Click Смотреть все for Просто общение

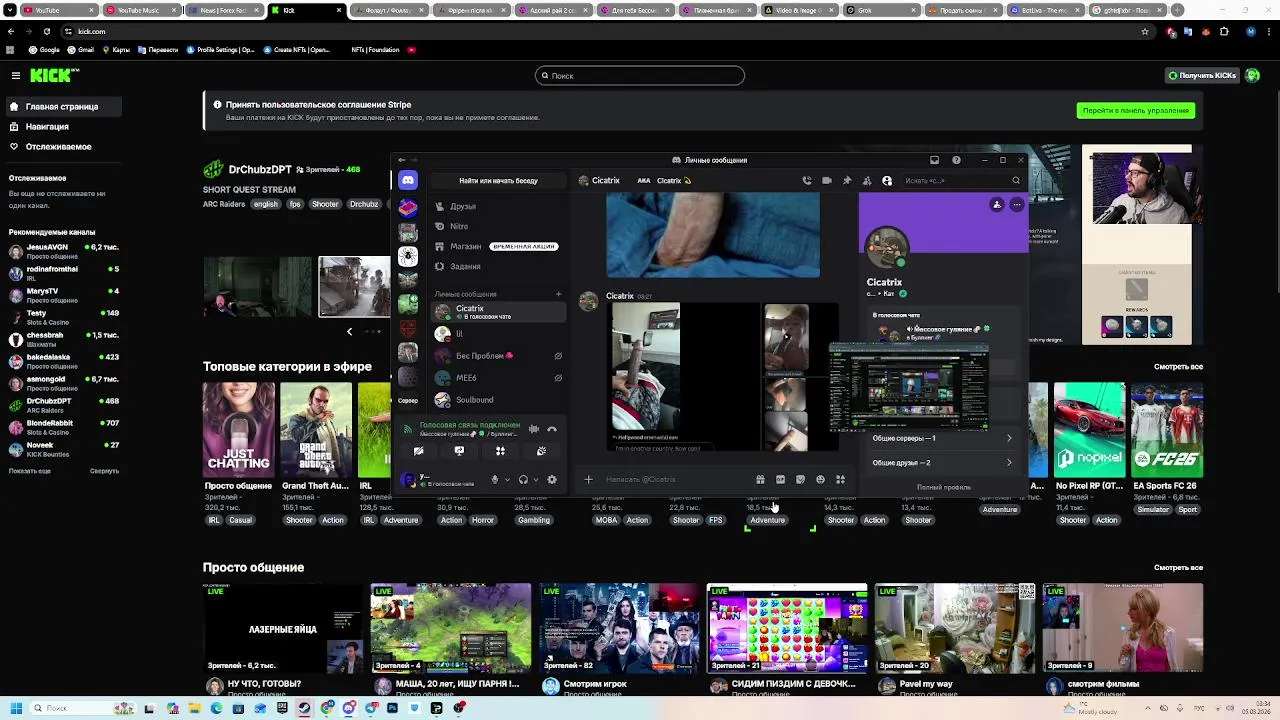[x=1178, y=568]
